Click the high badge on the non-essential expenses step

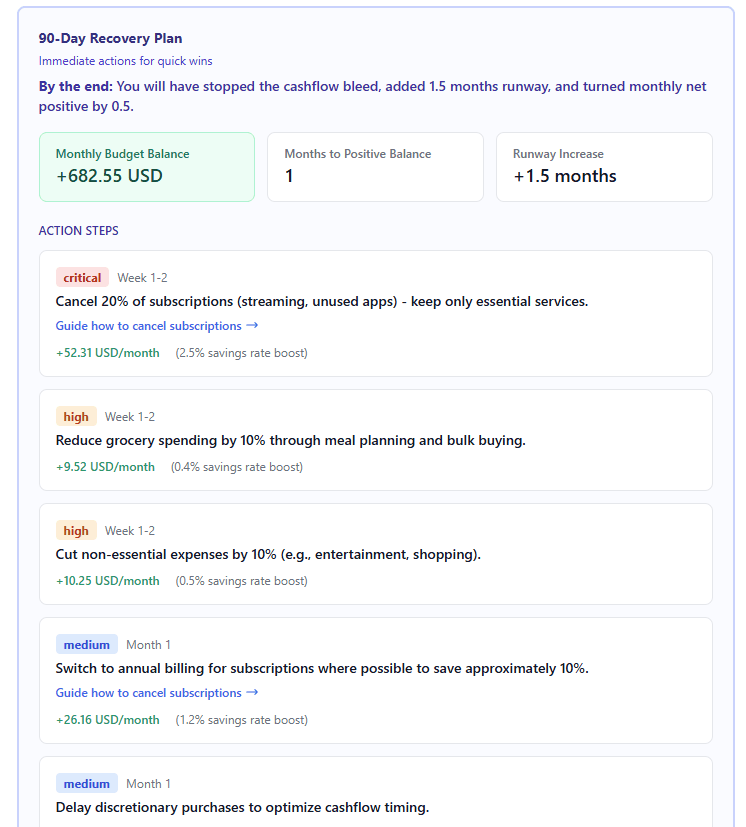(x=76, y=531)
